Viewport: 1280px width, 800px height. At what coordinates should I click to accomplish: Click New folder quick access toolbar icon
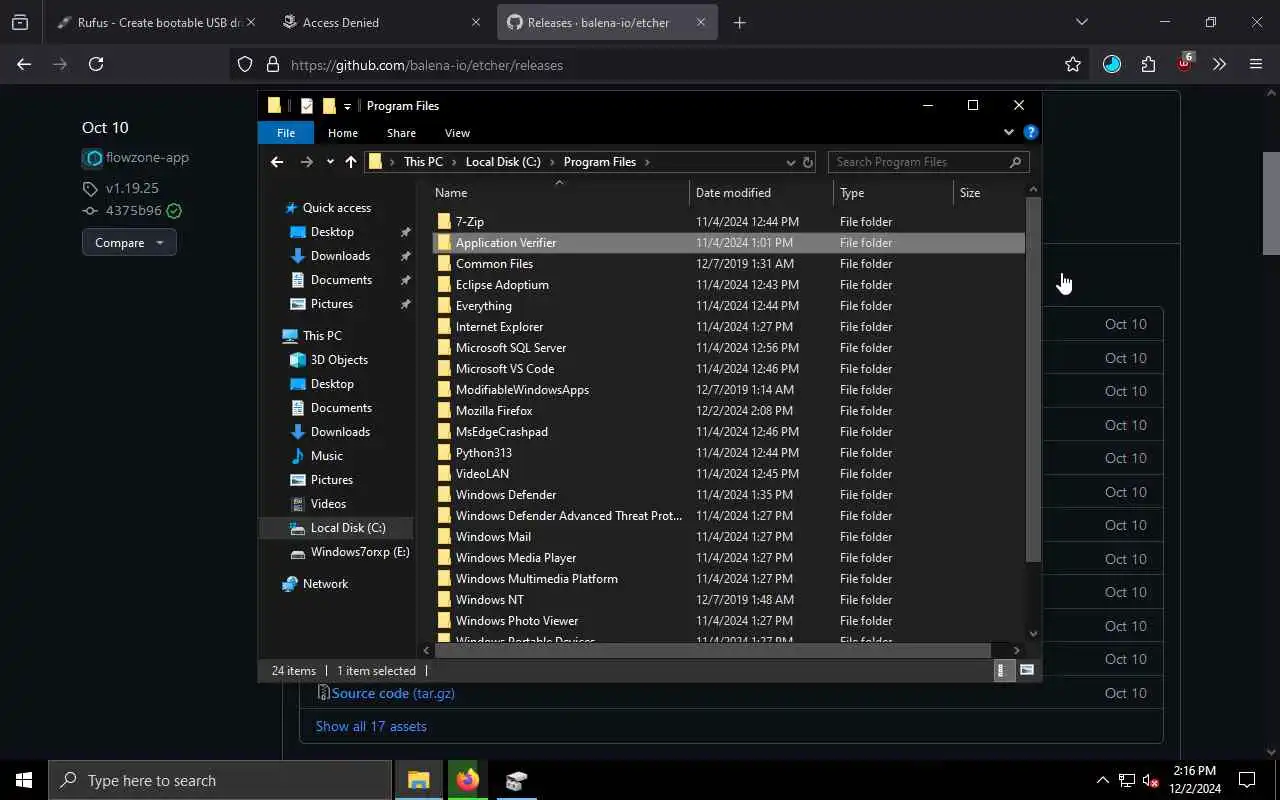point(329,106)
